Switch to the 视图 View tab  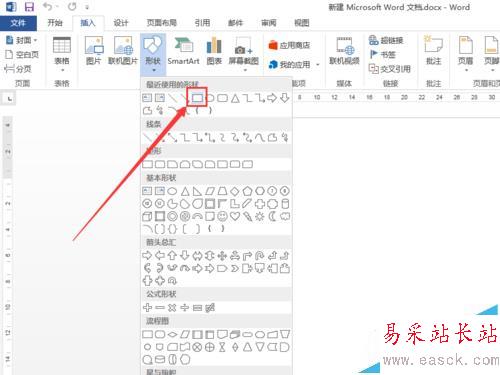coord(302,23)
